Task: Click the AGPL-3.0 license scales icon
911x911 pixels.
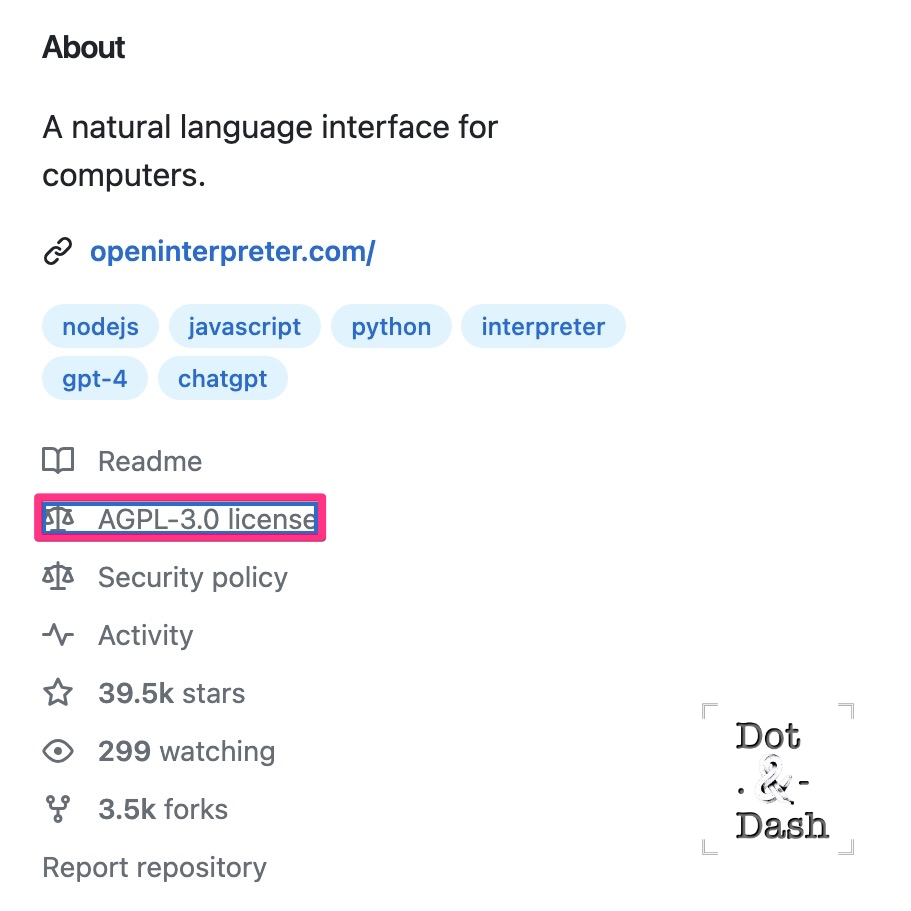Action: pyautogui.click(x=59, y=518)
